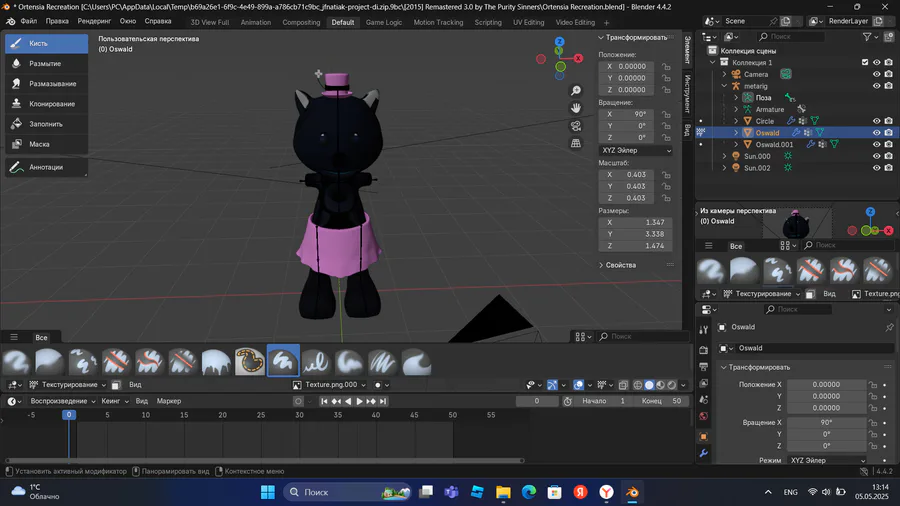
Task: Toggle visibility eye for metarig
Action: point(876,86)
